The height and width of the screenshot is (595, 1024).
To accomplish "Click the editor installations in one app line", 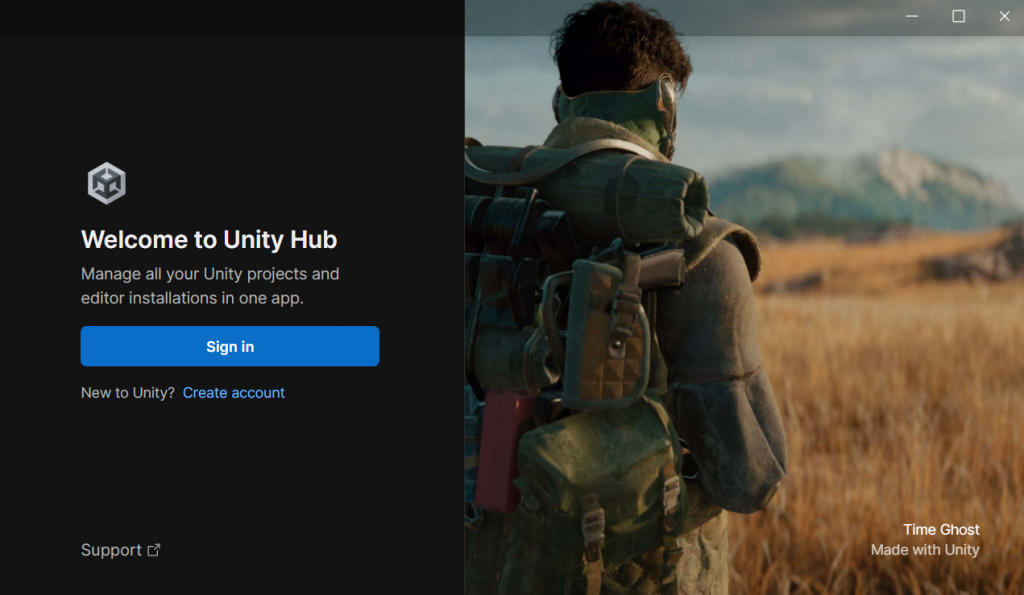I will [x=193, y=298].
